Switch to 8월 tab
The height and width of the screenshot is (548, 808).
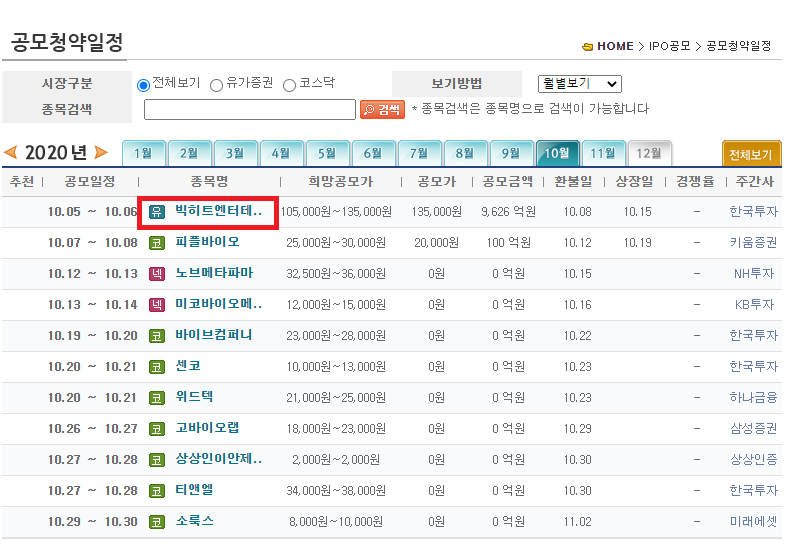click(465, 153)
